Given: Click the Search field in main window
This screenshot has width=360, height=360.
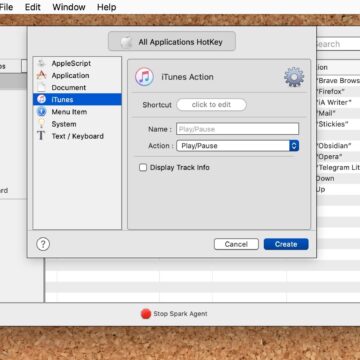Looking at the screenshot, I should (337, 44).
